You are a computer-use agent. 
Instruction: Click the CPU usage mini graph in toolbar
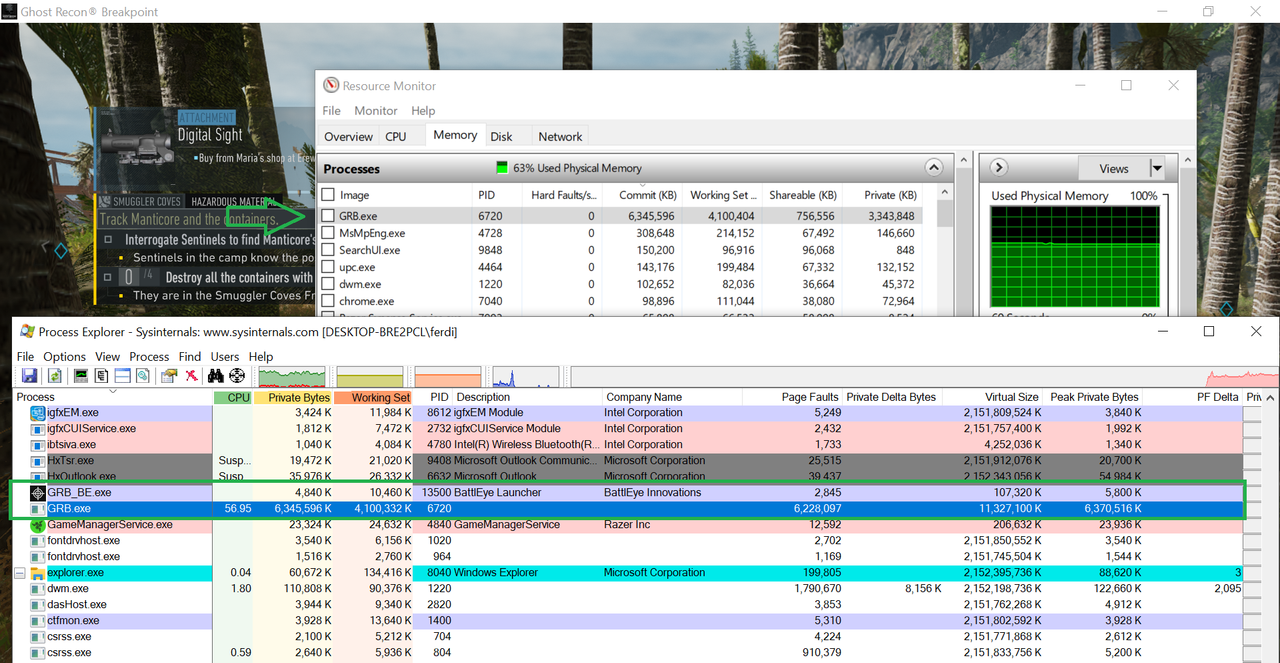click(x=292, y=377)
